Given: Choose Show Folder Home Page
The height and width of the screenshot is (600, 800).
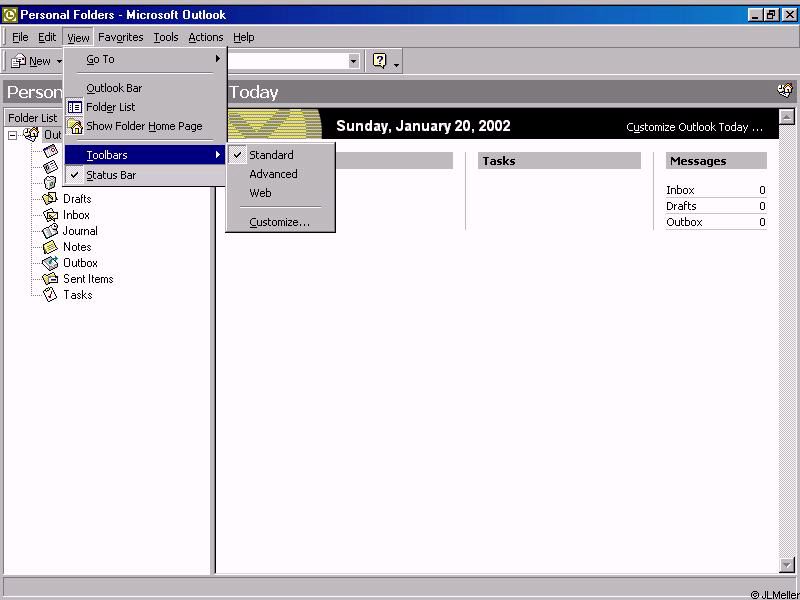Looking at the screenshot, I should (145, 126).
